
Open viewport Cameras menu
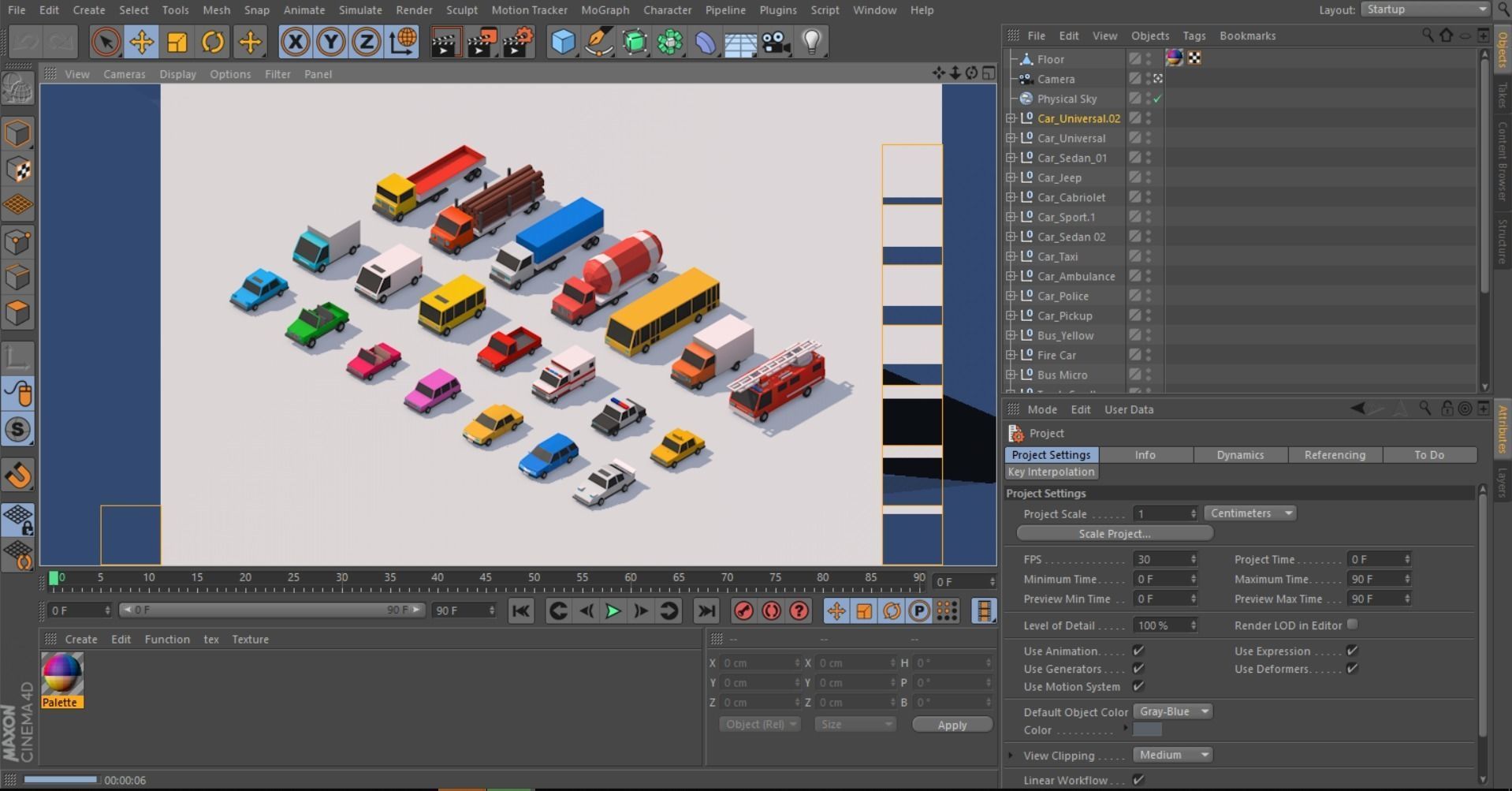pos(125,74)
